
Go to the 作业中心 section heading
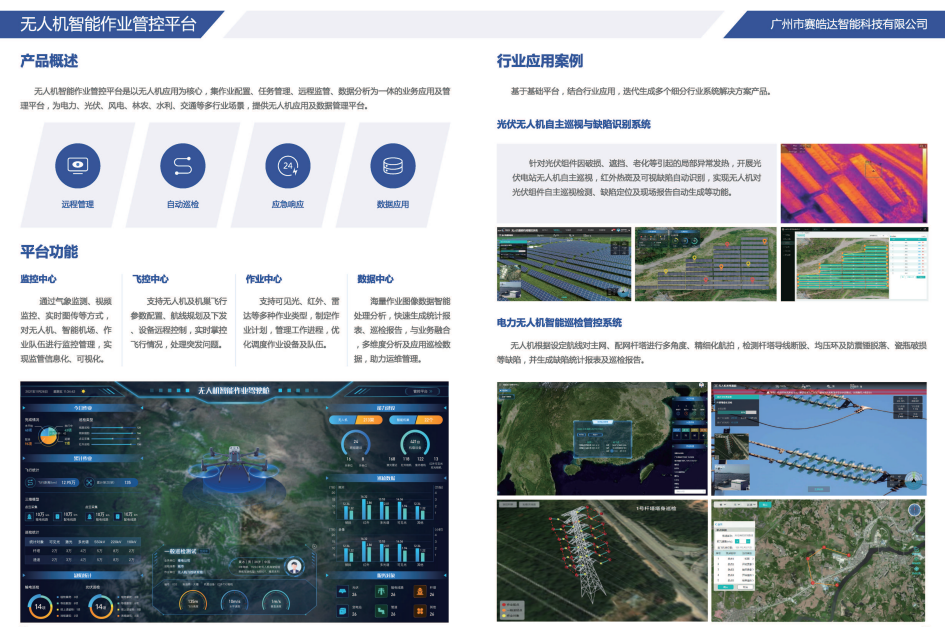coord(264,279)
